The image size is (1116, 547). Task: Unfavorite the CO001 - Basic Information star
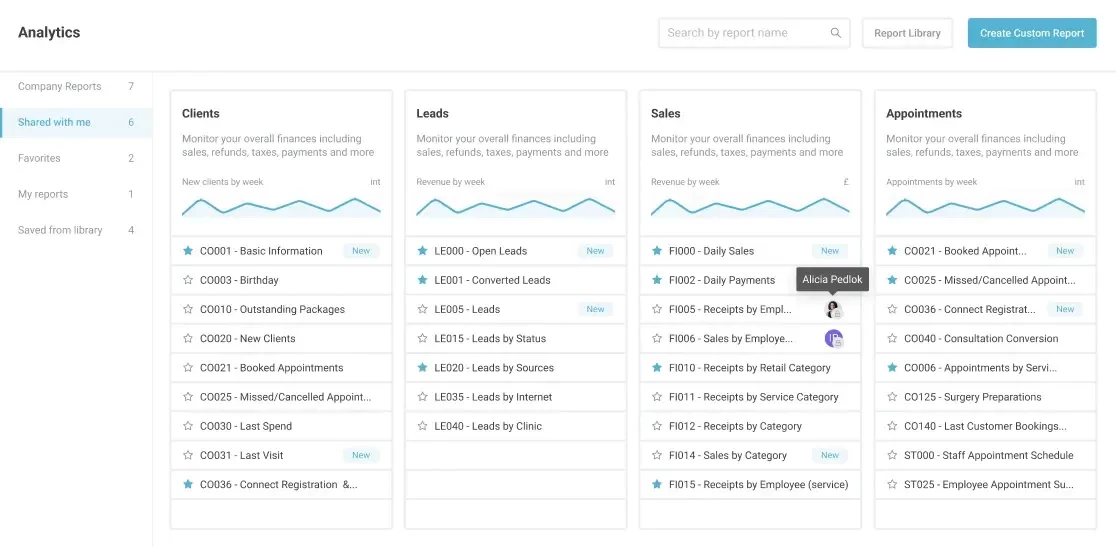188,251
